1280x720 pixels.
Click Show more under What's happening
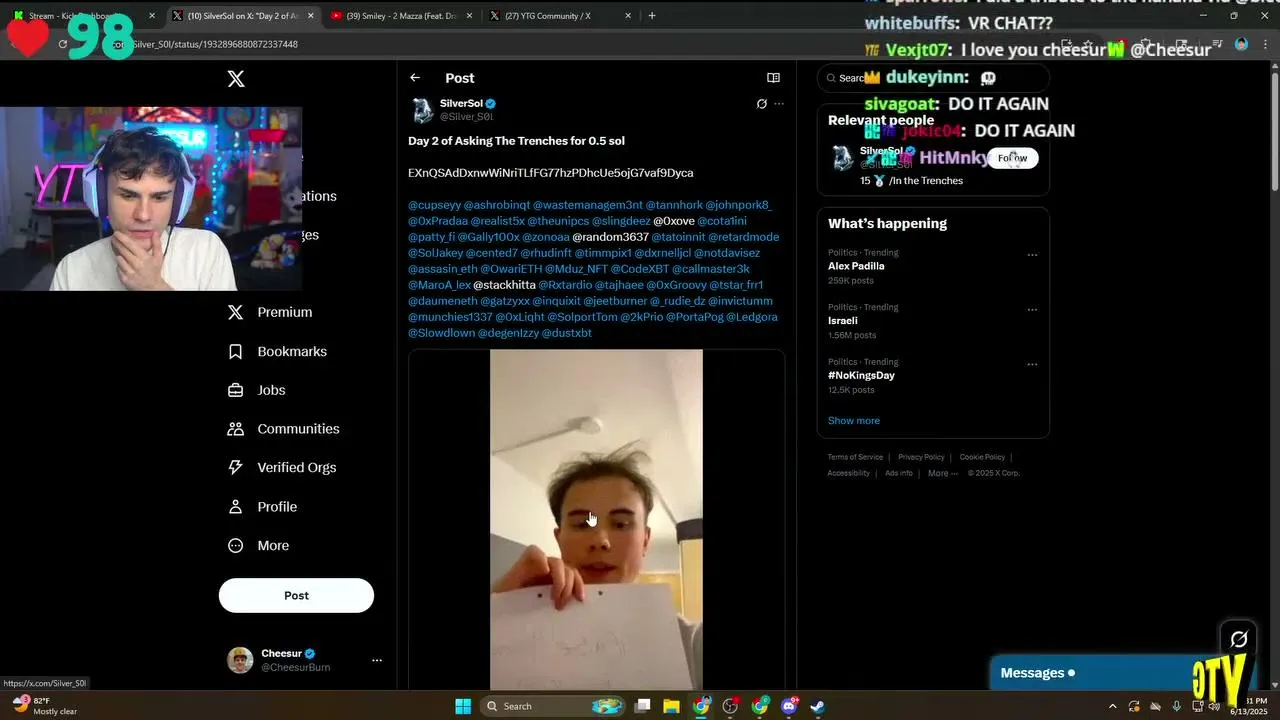tap(854, 421)
